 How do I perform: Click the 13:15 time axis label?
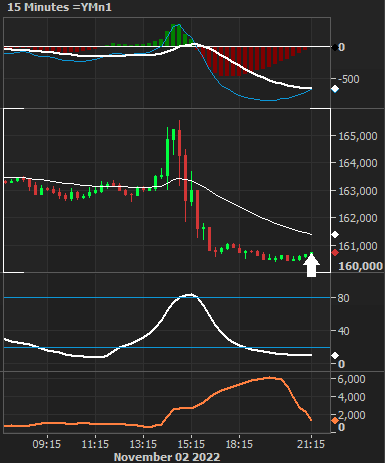point(143,444)
